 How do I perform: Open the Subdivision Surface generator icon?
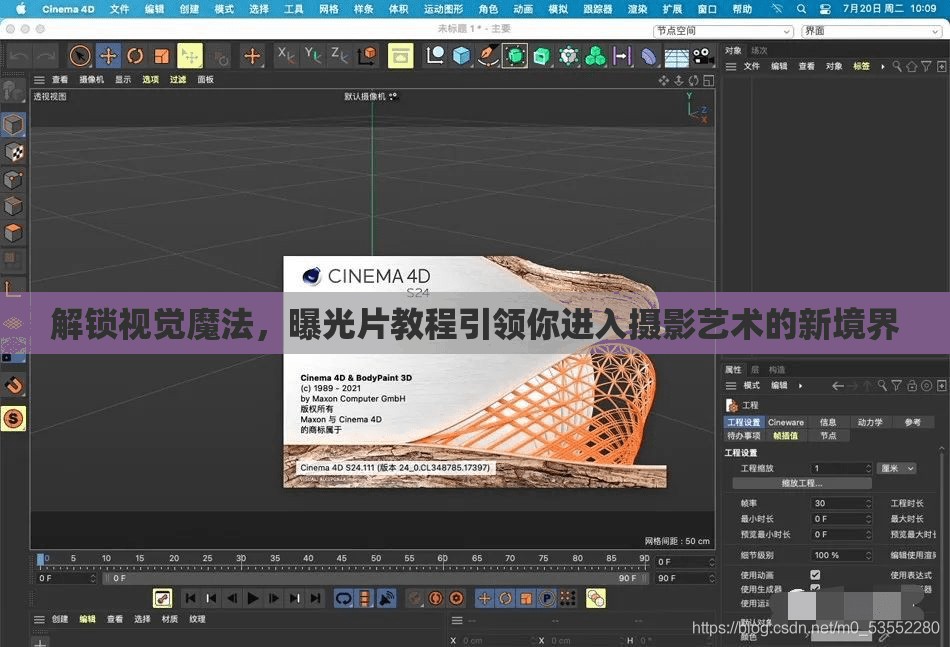point(514,56)
